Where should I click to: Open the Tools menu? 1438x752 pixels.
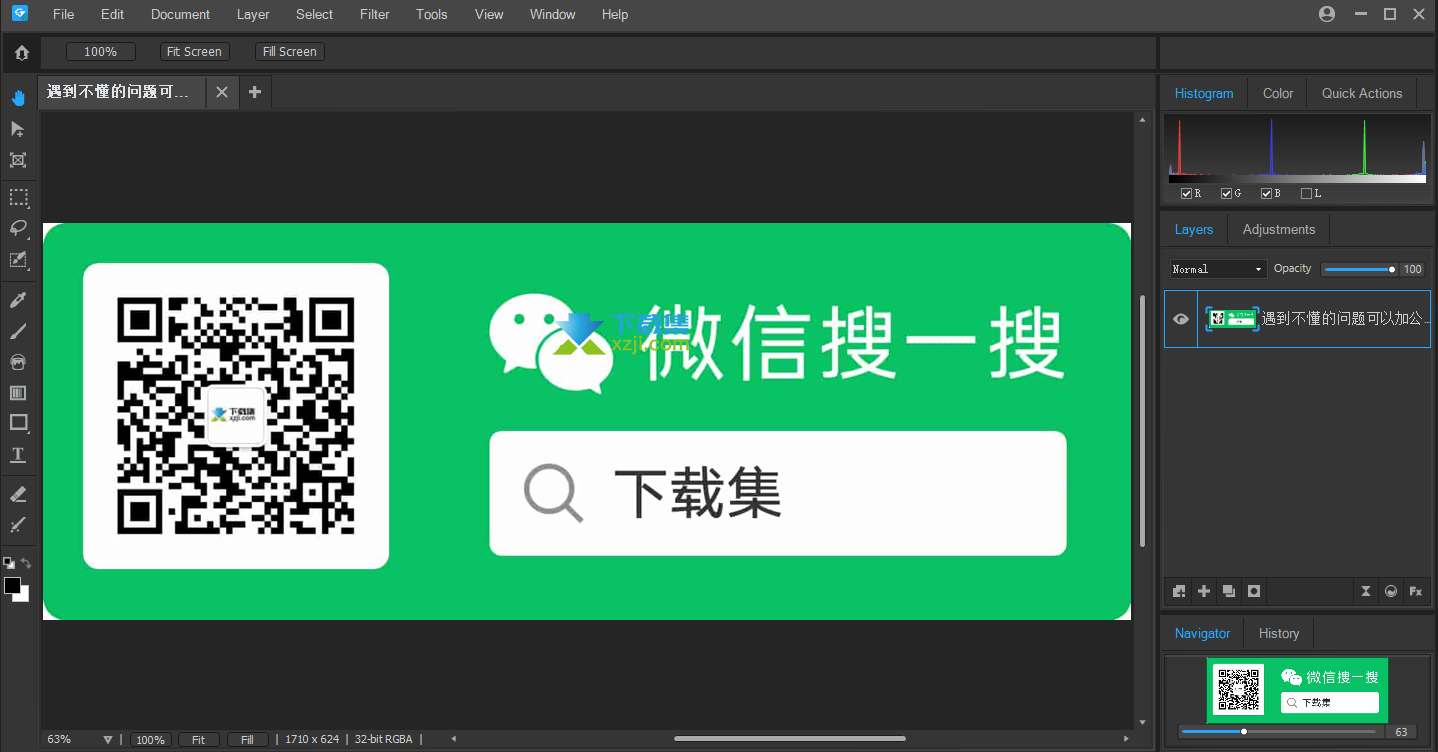(432, 14)
